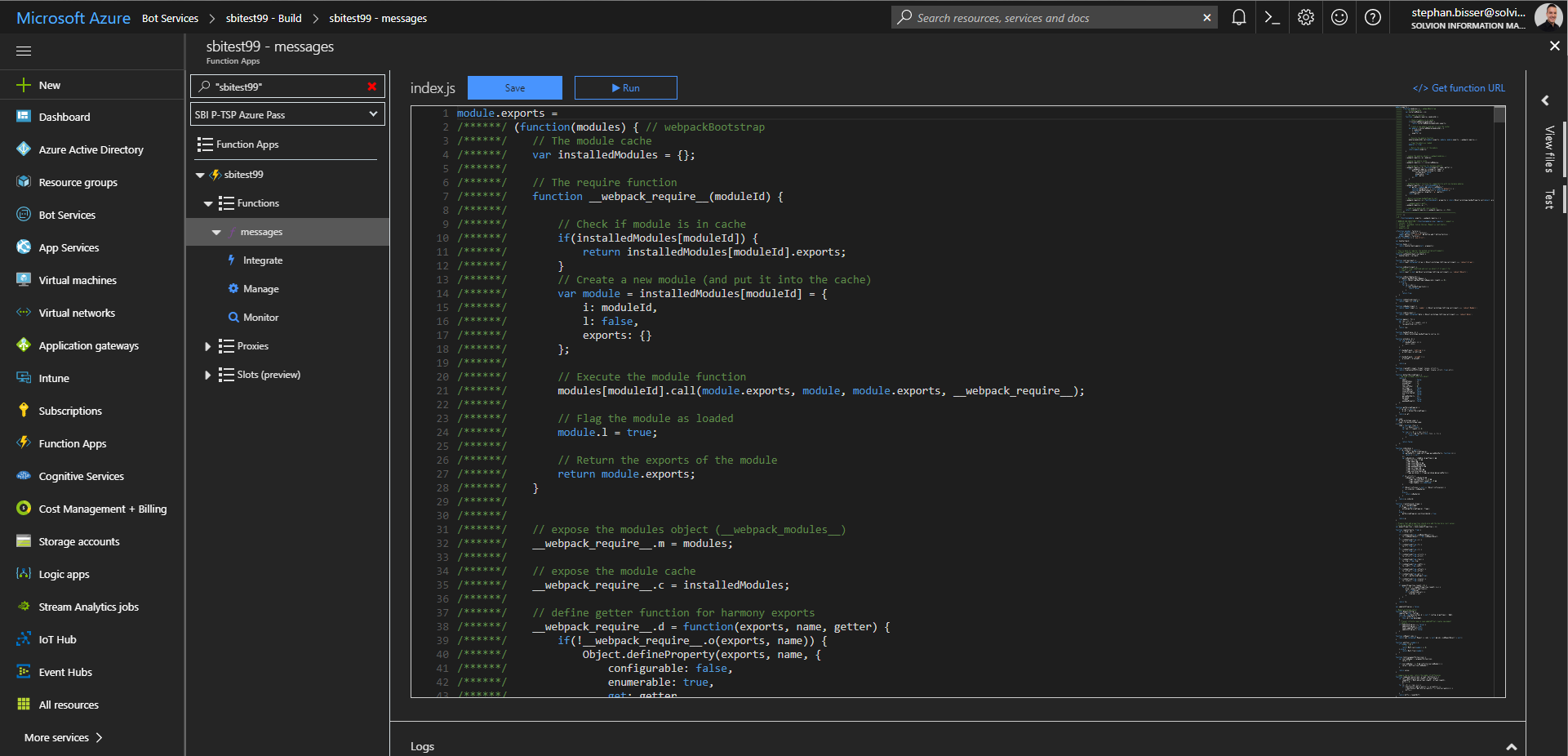Screen dimensions: 1568x756
Task: Click the Intune icon
Action: pos(24,378)
